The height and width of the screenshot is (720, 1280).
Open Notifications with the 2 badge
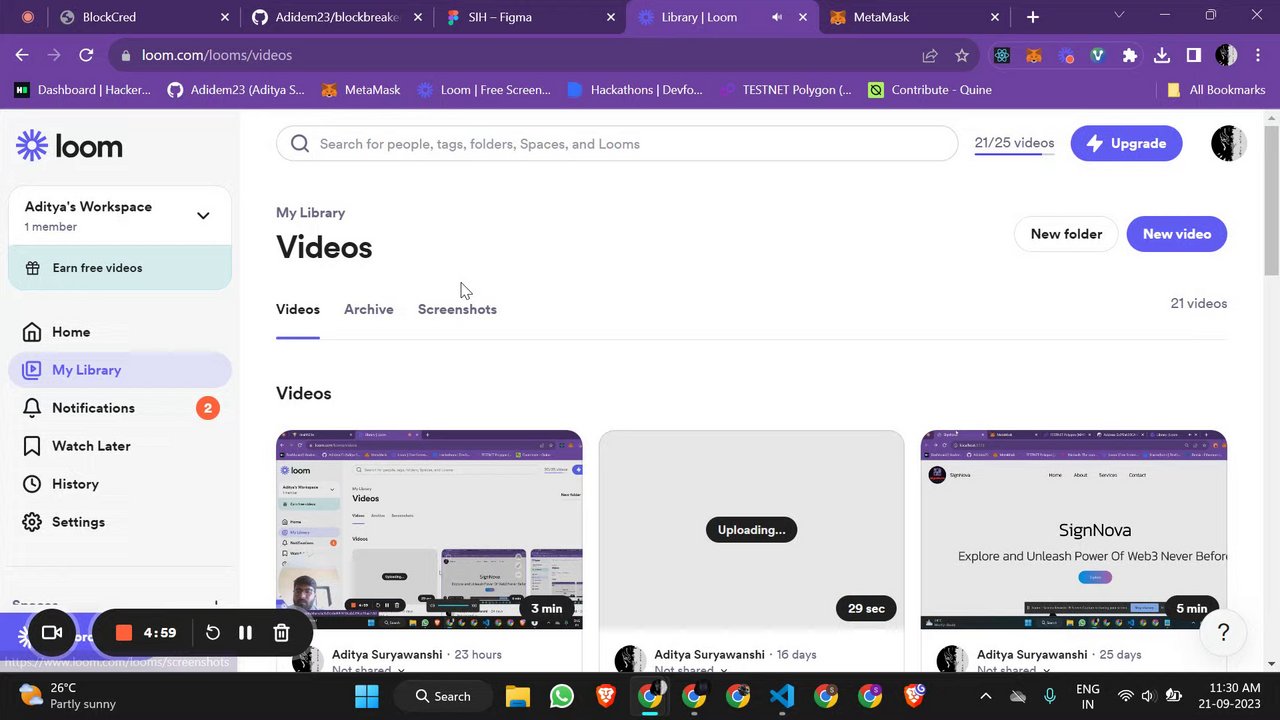click(120, 408)
